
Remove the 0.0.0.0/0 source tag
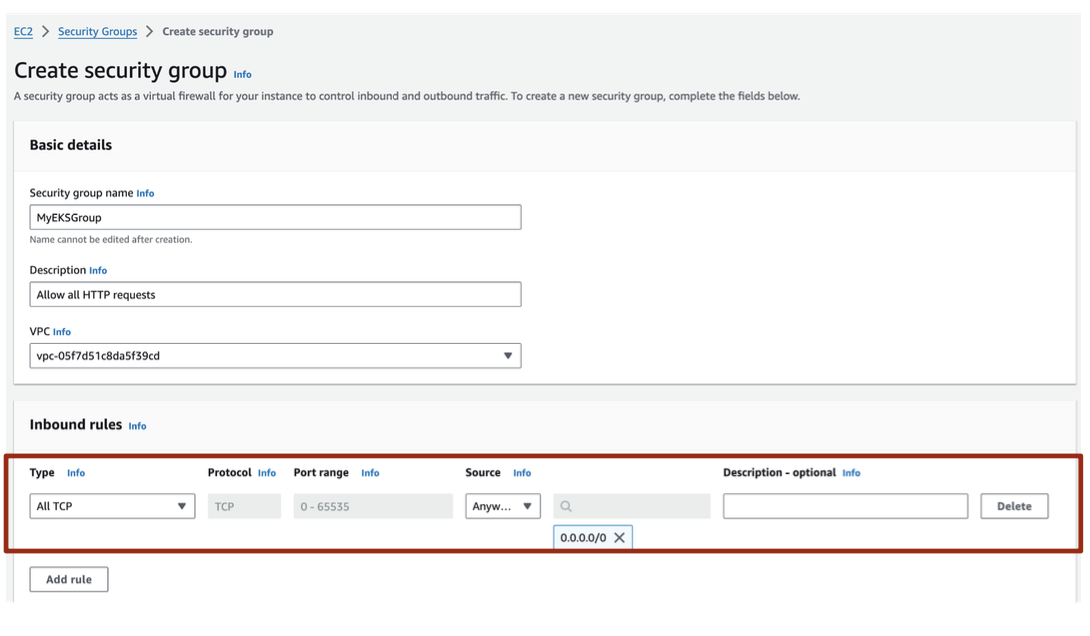tap(619, 538)
